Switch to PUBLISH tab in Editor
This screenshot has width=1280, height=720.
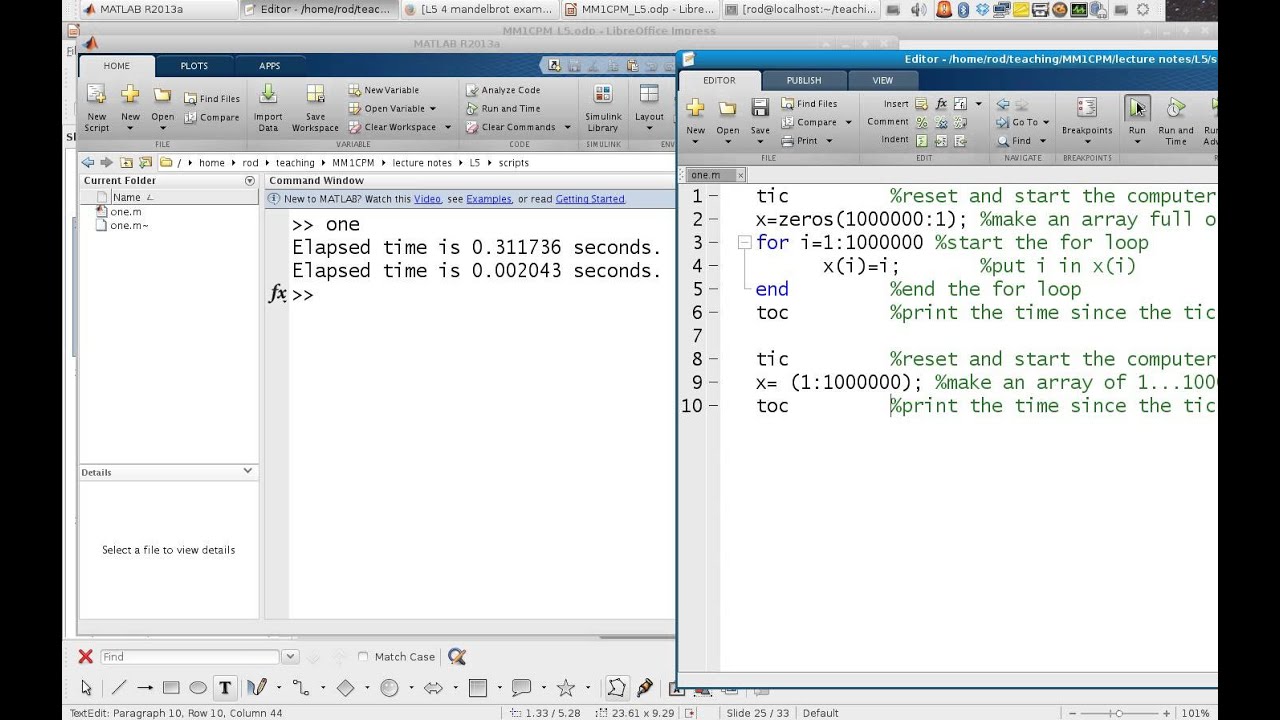click(x=804, y=80)
